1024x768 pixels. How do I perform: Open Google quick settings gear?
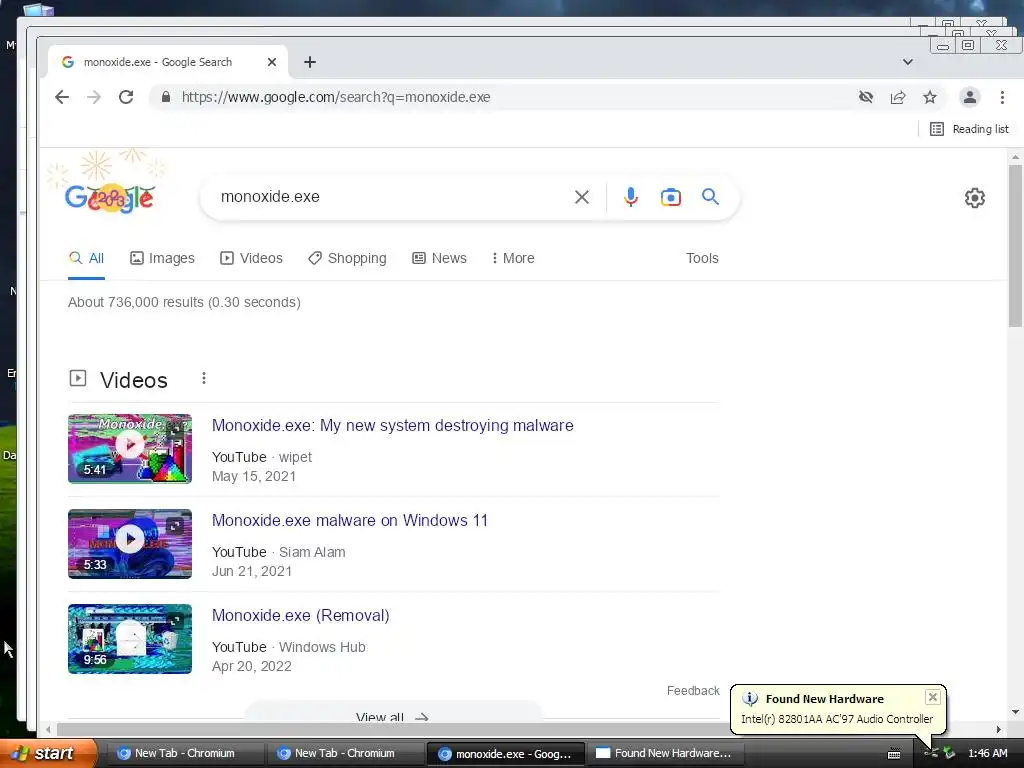[x=974, y=198]
